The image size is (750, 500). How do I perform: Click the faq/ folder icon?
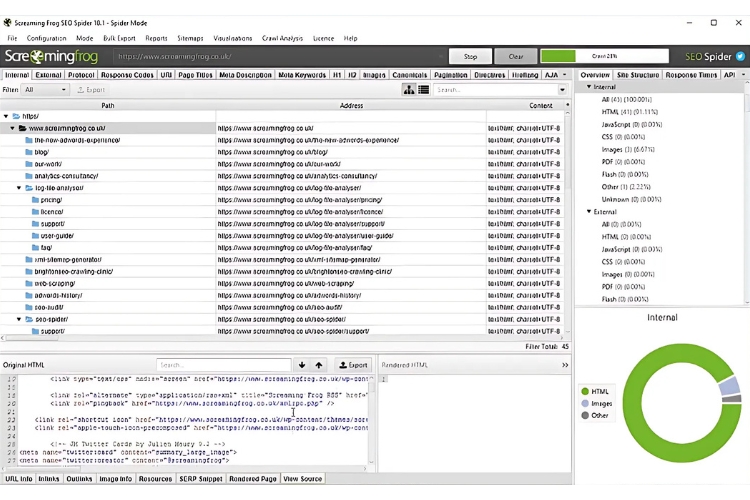pos(35,248)
